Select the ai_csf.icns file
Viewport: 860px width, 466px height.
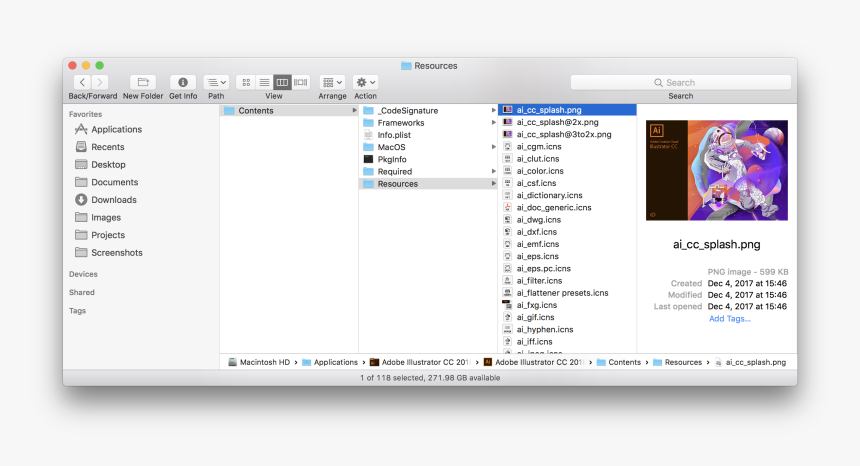tap(567, 183)
